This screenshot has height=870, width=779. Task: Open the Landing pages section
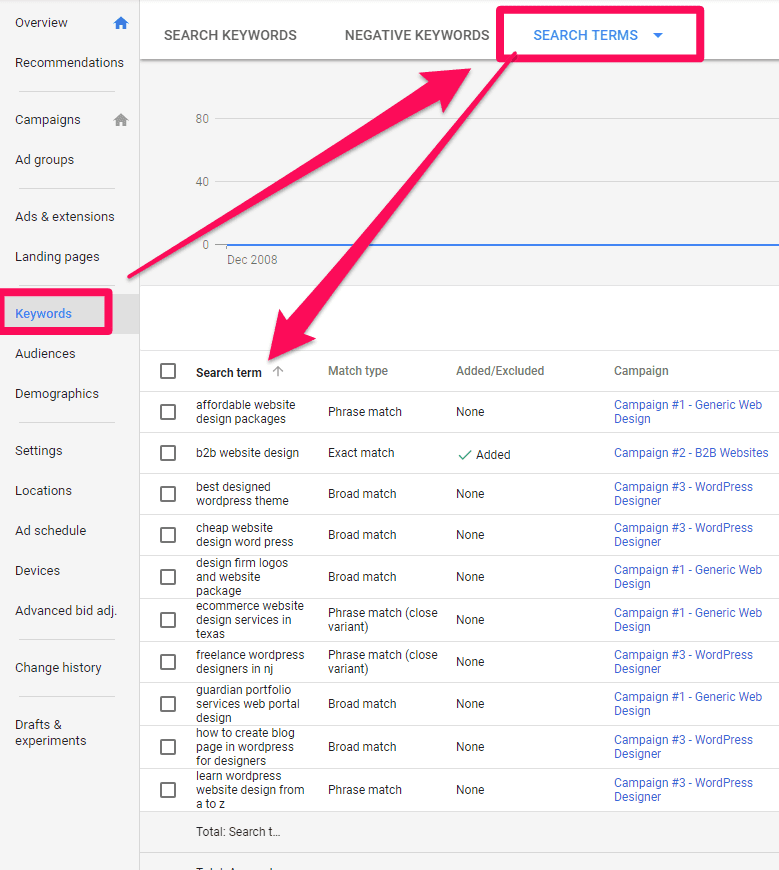tap(57, 257)
